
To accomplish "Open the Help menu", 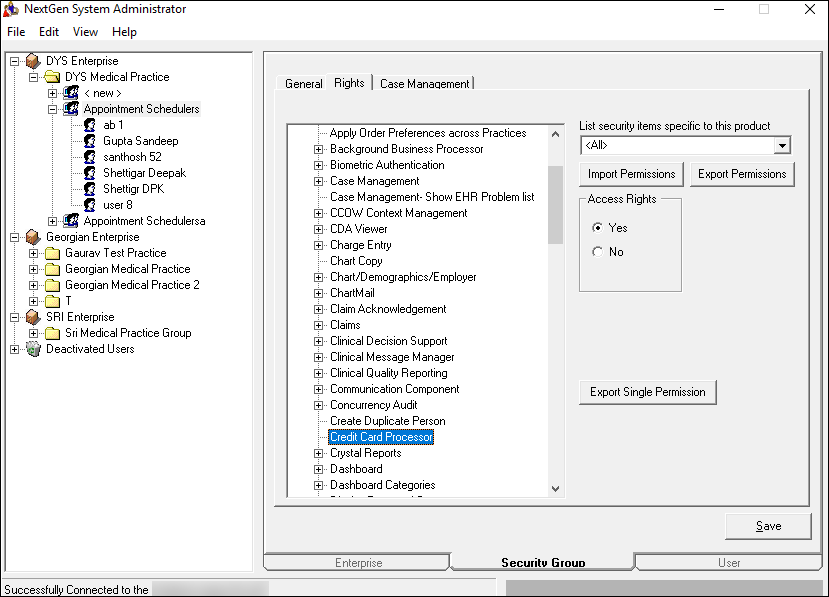I will 124,32.
